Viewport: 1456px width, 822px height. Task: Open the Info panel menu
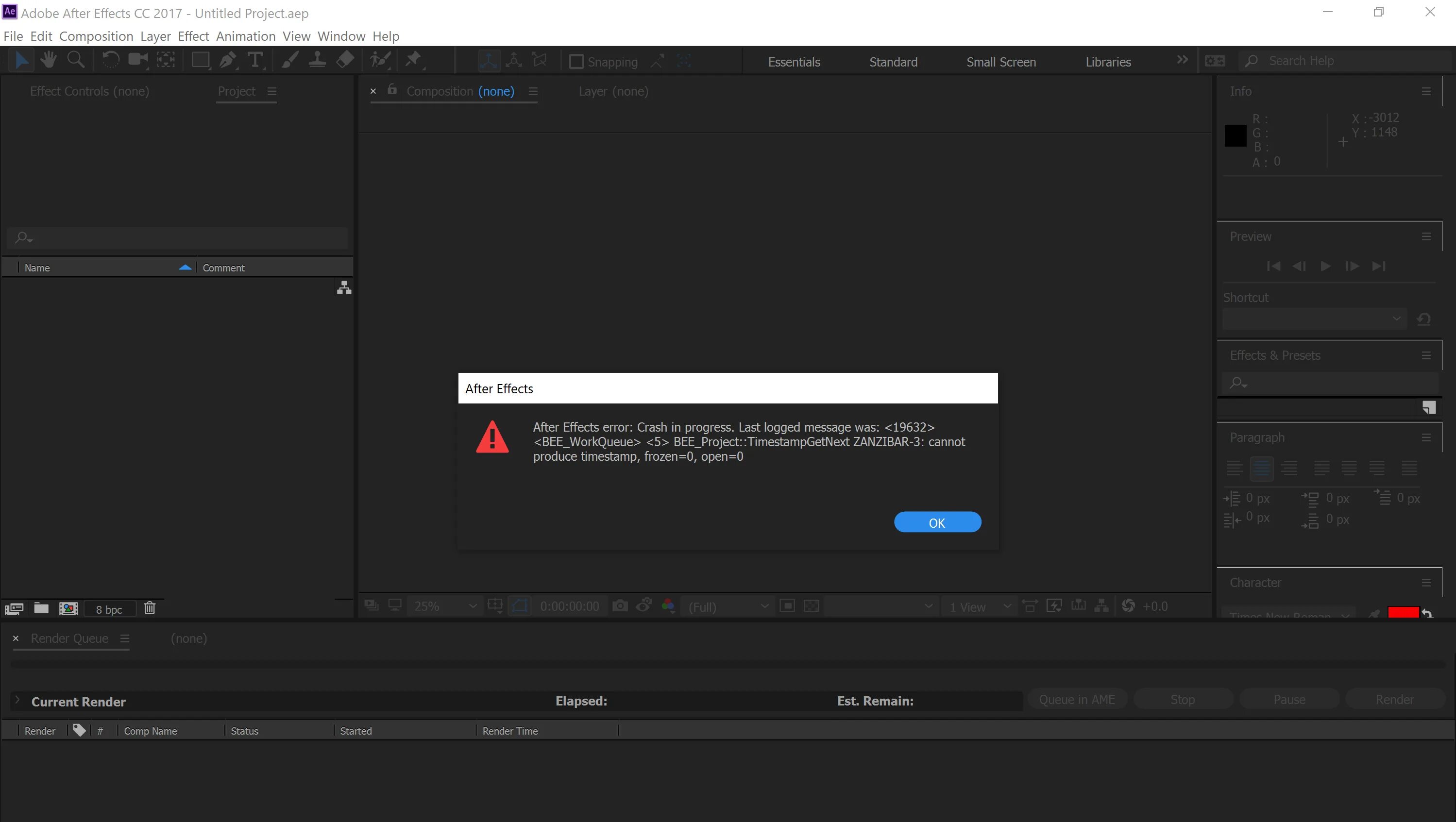(1426, 91)
